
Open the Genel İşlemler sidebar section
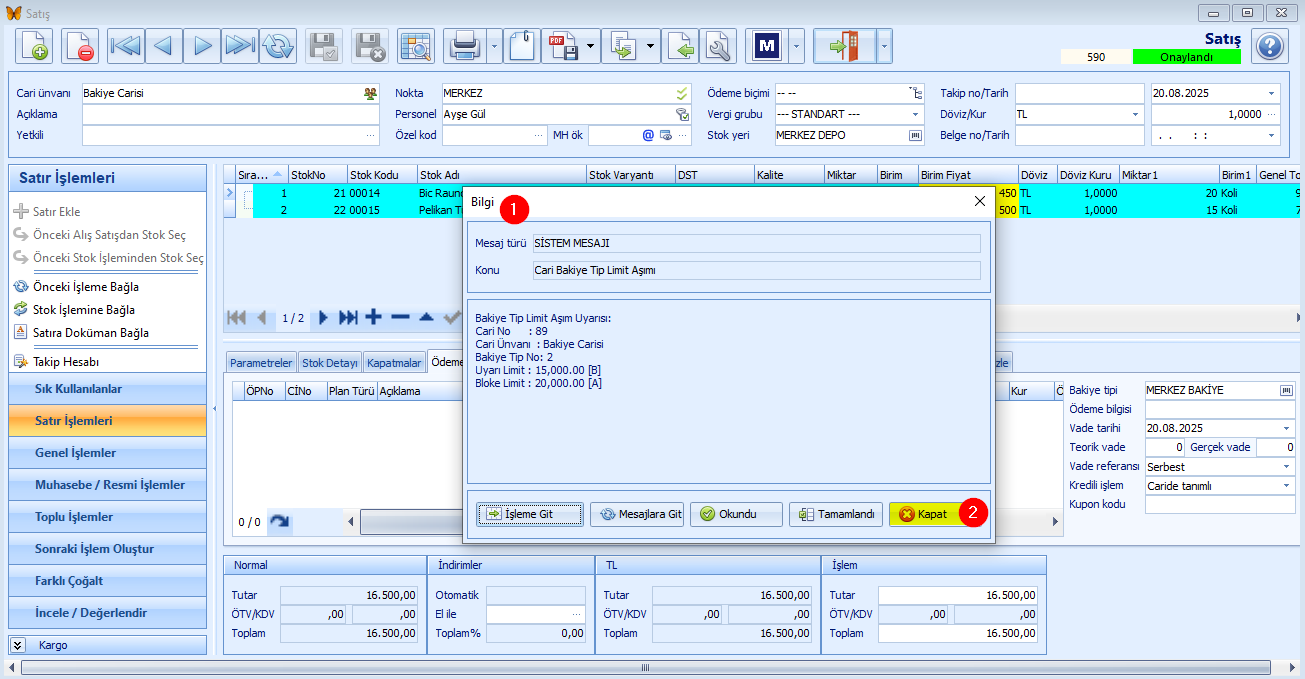pyautogui.click(x=76, y=453)
